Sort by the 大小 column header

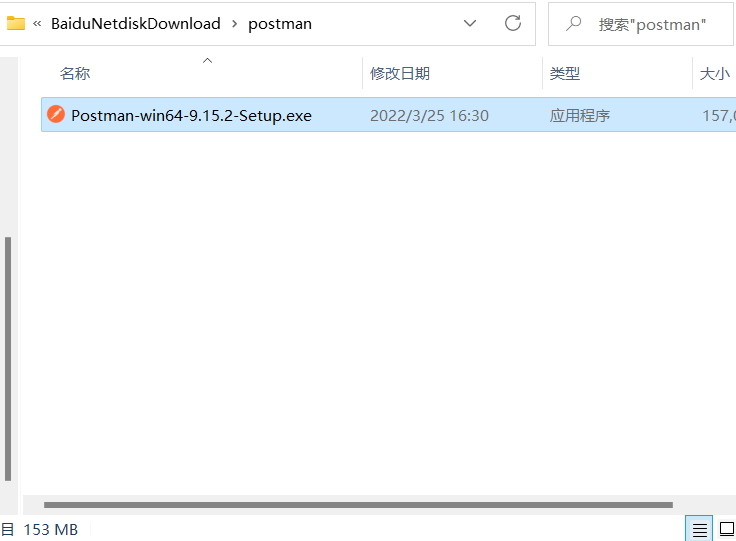point(714,74)
